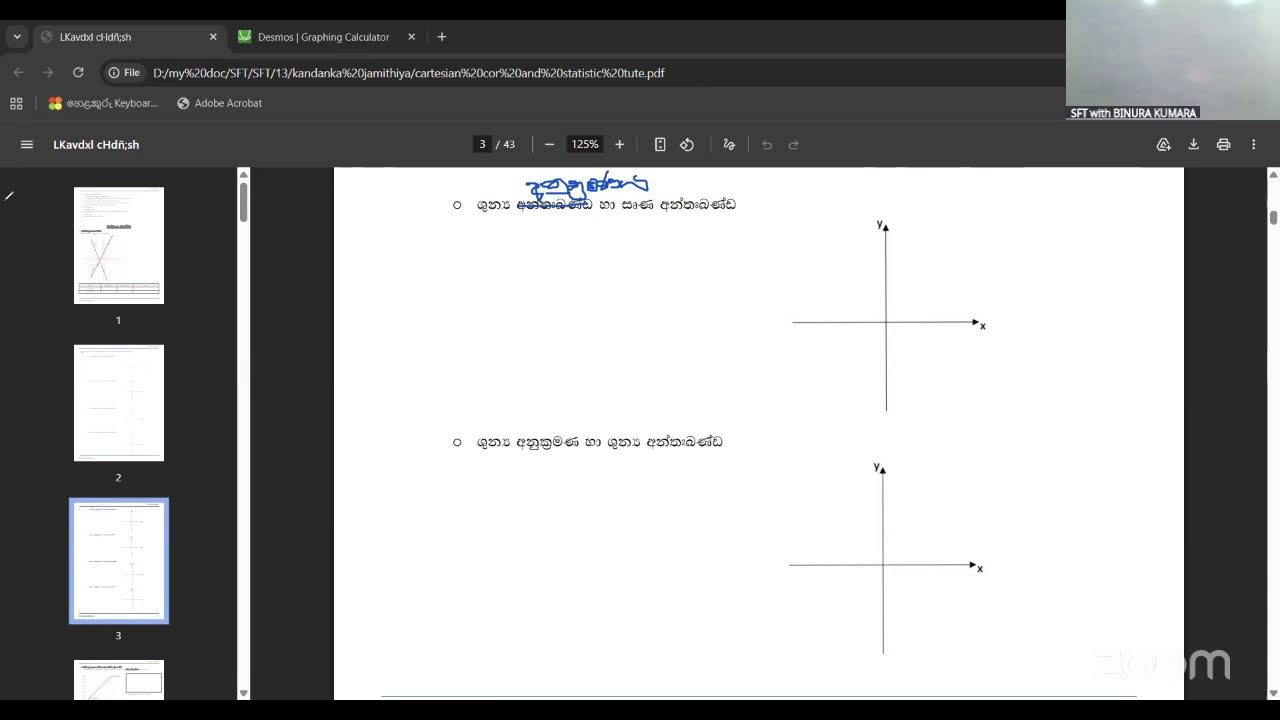Focus the address bar with PDF path
The width and height of the screenshot is (1280, 720).
[409, 73]
